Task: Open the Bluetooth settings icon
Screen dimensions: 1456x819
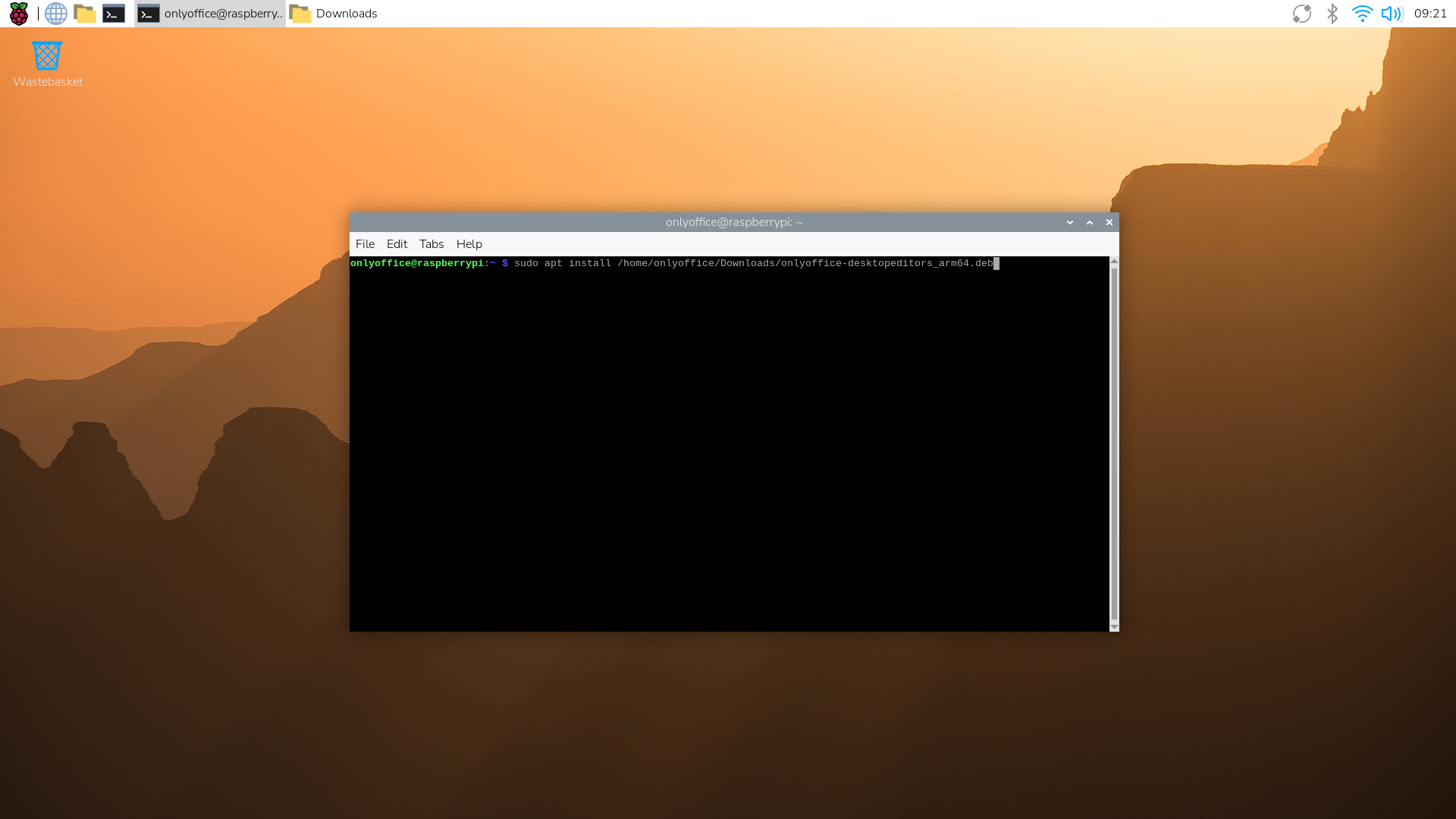Action: click(x=1332, y=13)
